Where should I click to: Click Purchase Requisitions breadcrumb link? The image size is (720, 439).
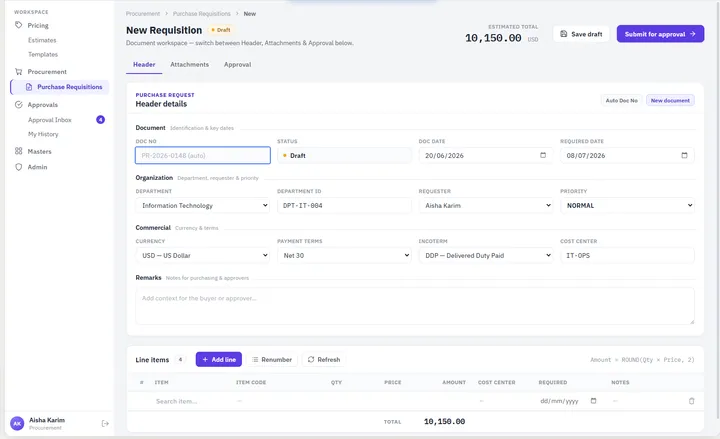coord(202,14)
